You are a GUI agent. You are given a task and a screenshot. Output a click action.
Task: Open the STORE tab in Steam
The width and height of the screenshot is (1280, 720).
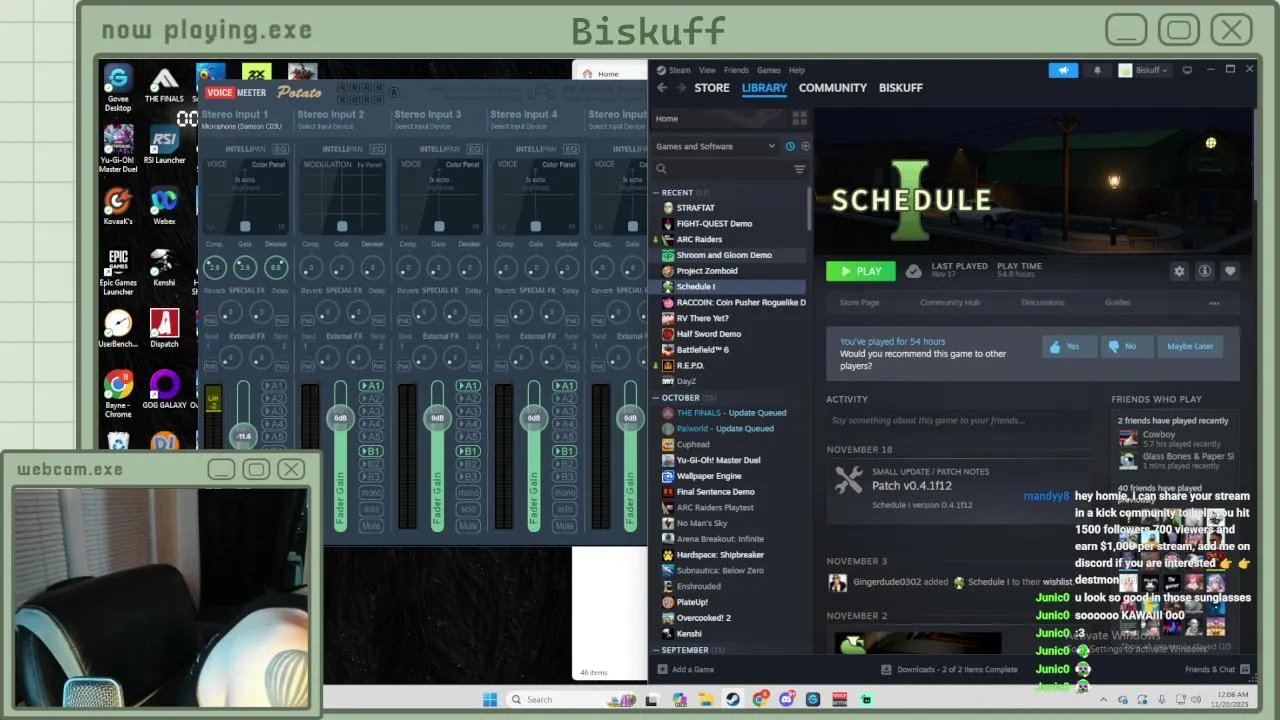(712, 88)
